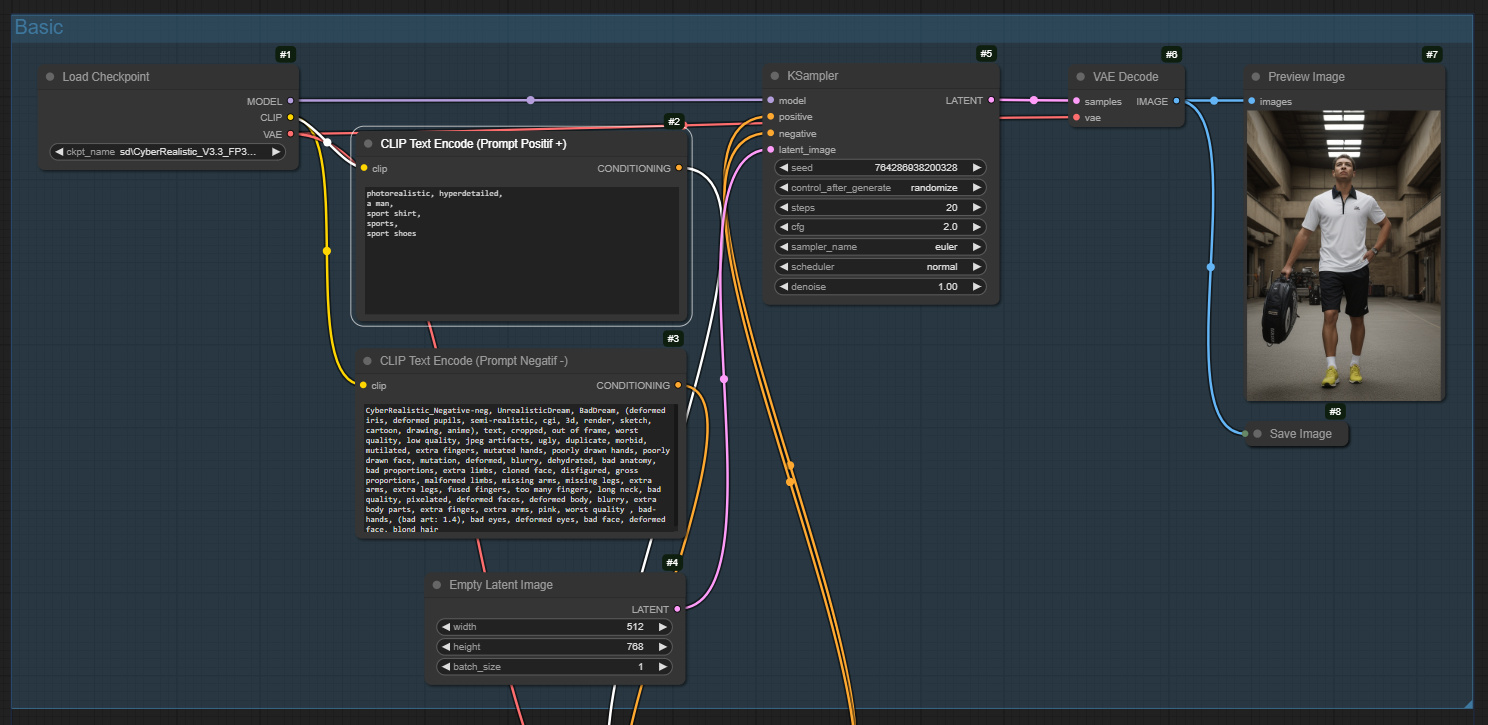Click the latent_image input port on KSampler
The width and height of the screenshot is (1488, 725).
769,149
